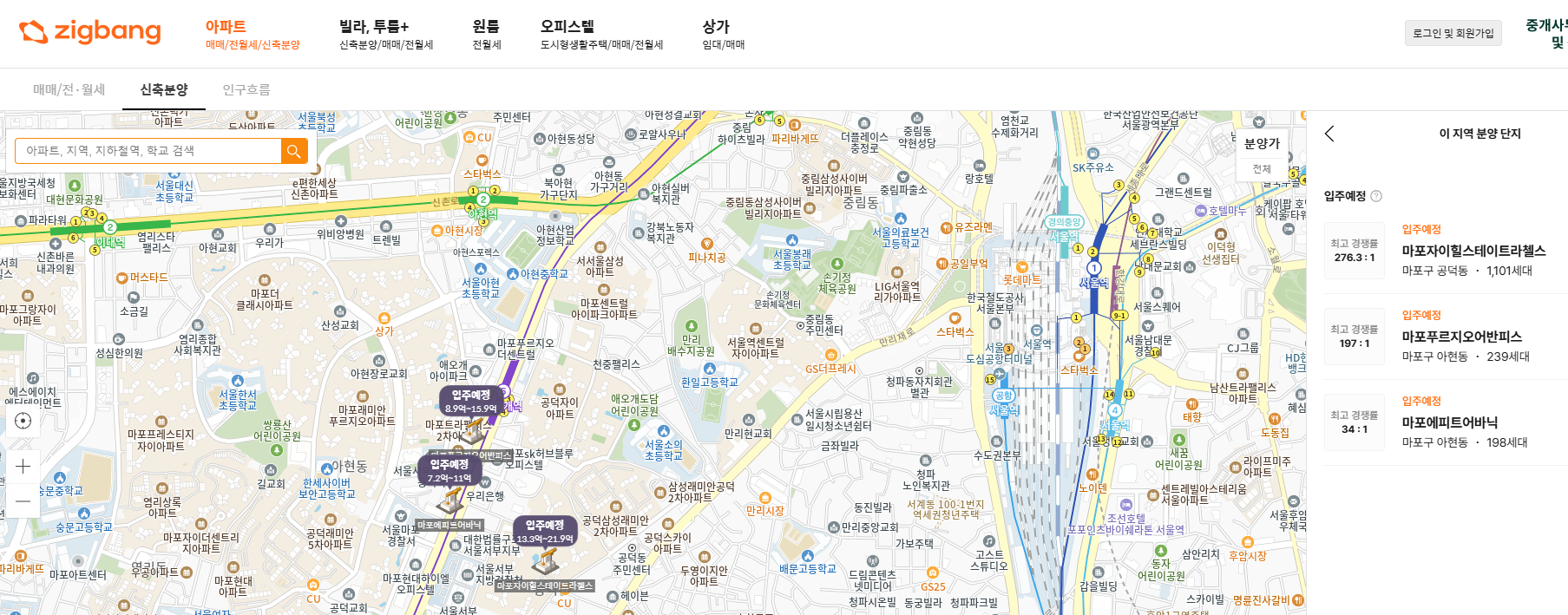
Task: Click the line 2 이대역 station marker
Action: coord(109,227)
